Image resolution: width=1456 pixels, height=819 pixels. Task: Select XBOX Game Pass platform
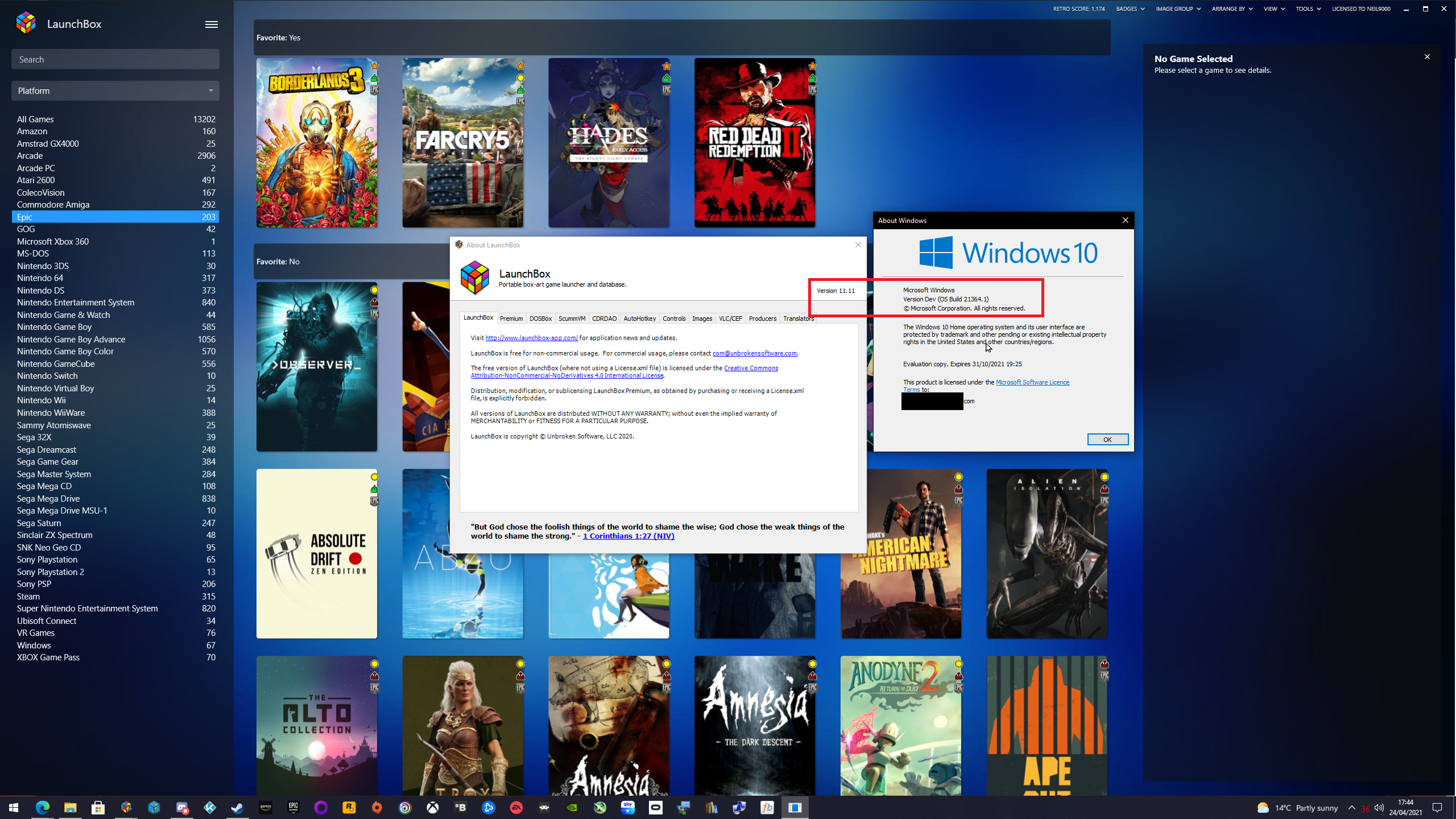(x=115, y=657)
